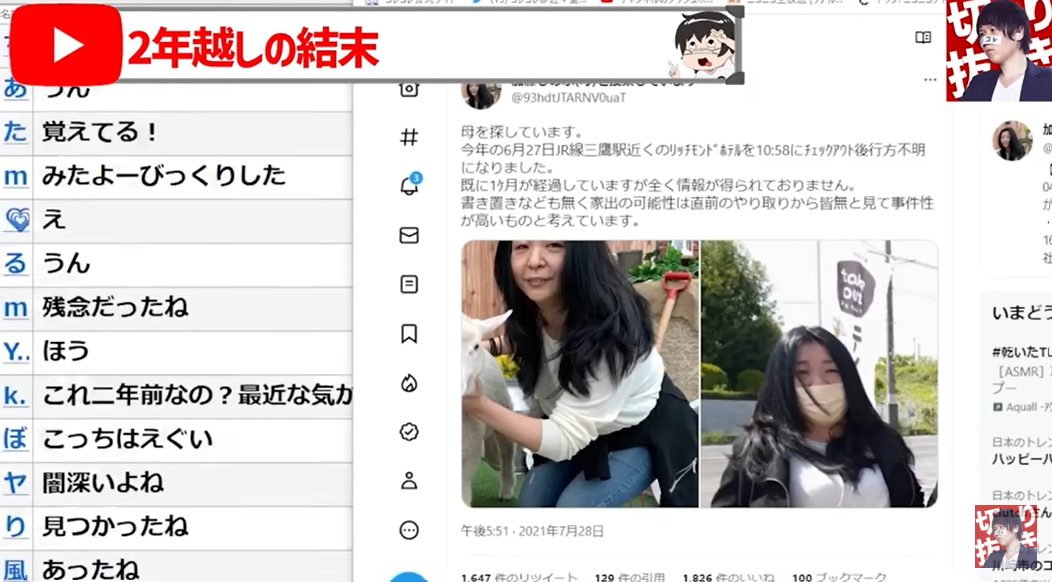The image size is (1052, 582).
Task: Click user name り in chat list
Action: click(15, 527)
